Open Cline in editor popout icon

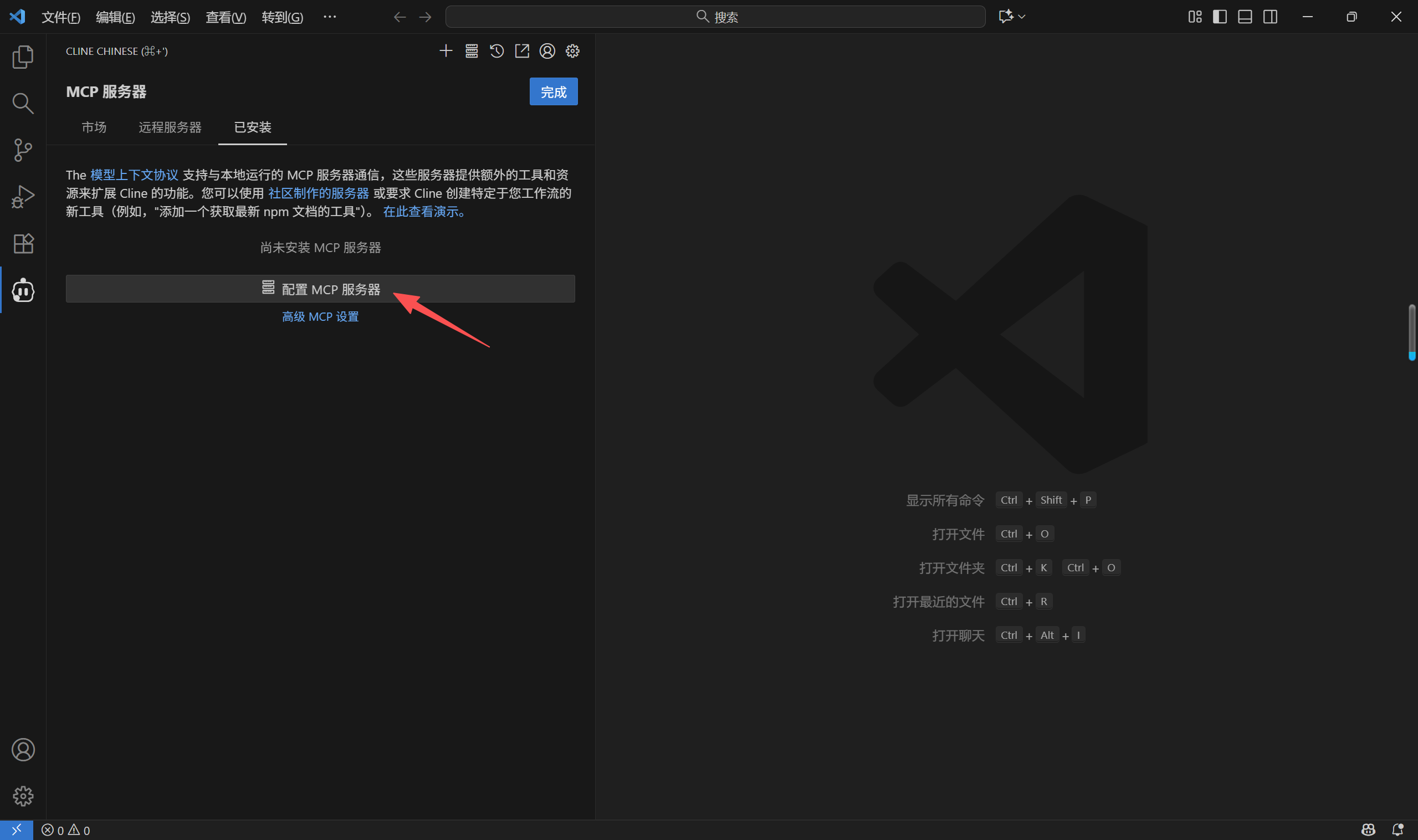coord(521,51)
